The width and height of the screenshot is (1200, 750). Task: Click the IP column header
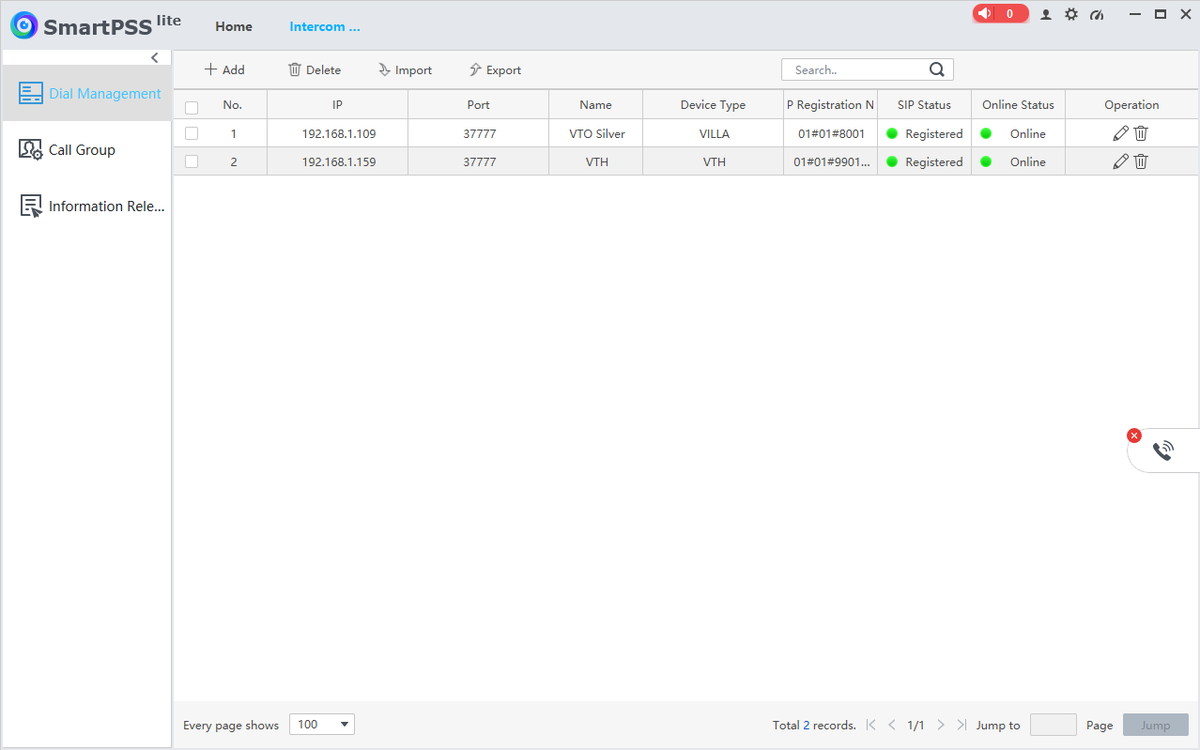point(338,105)
